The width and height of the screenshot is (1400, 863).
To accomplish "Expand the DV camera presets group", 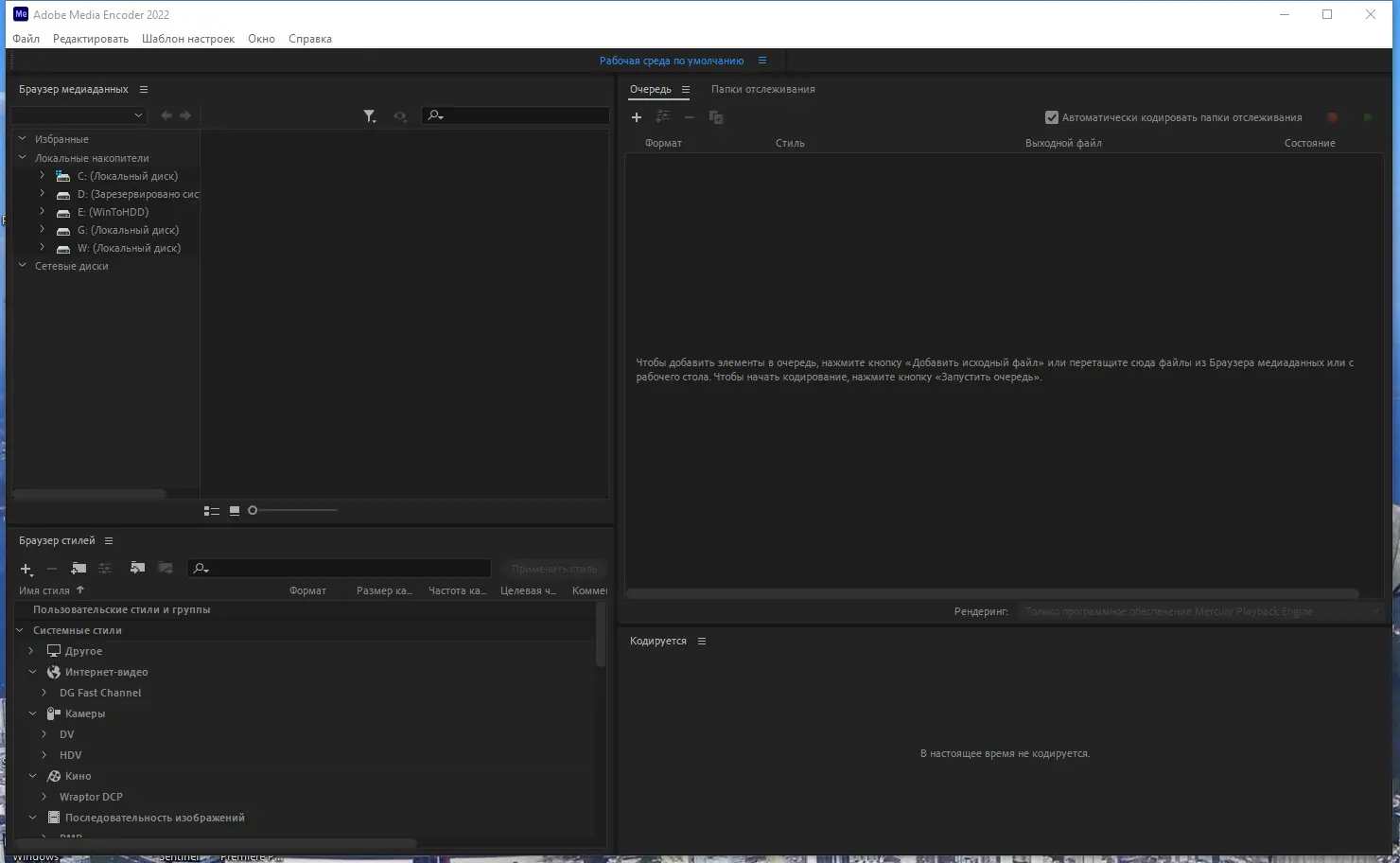I will (x=43, y=733).
